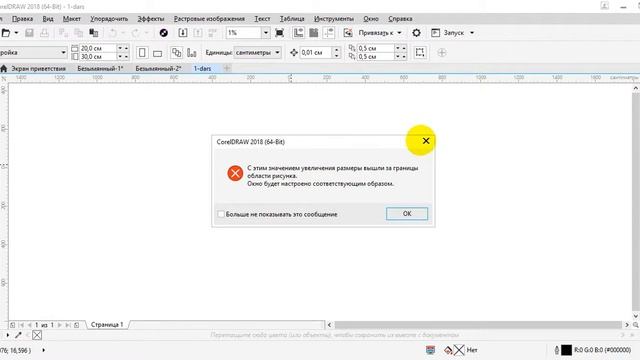Click the Full-screen preview icon
The width and height of the screenshot is (640, 360).
click(x=280, y=33)
